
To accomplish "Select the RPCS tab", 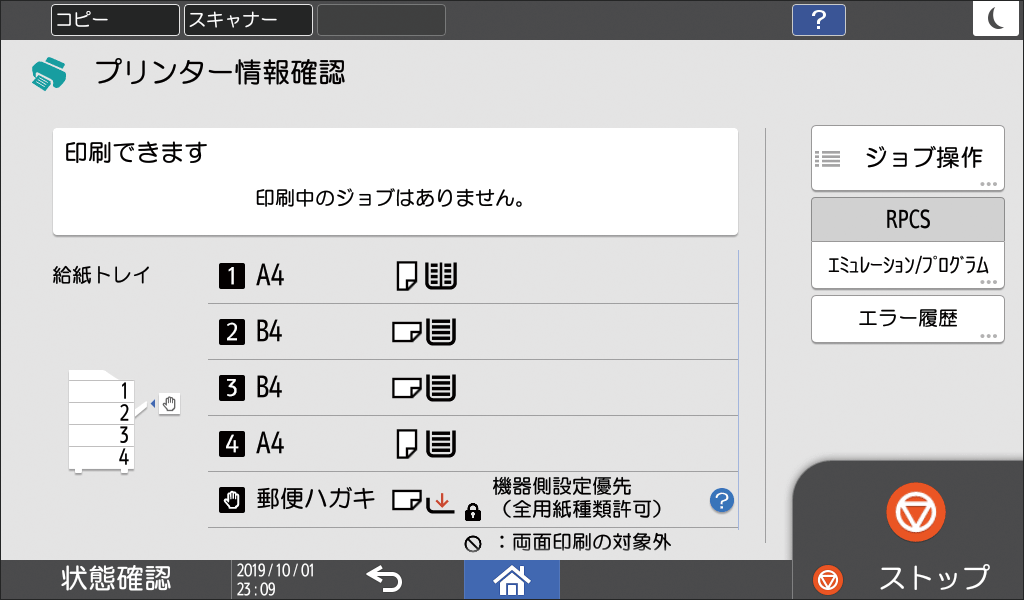I will pyautogui.click(x=907, y=219).
